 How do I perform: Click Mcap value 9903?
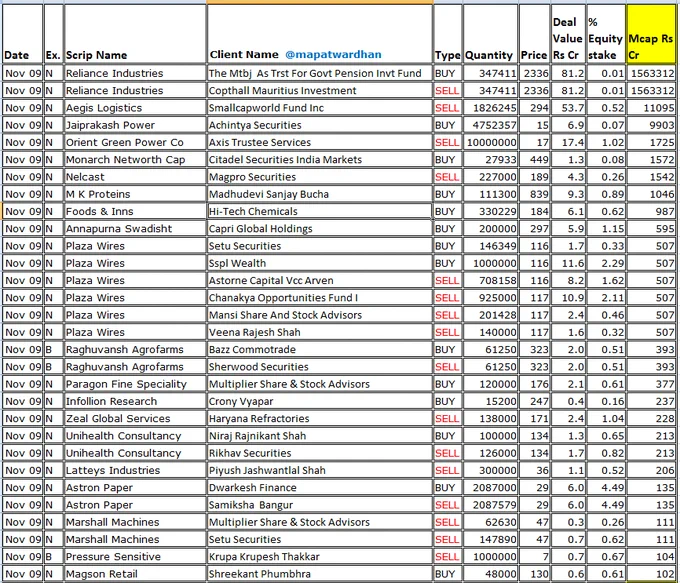(x=651, y=125)
